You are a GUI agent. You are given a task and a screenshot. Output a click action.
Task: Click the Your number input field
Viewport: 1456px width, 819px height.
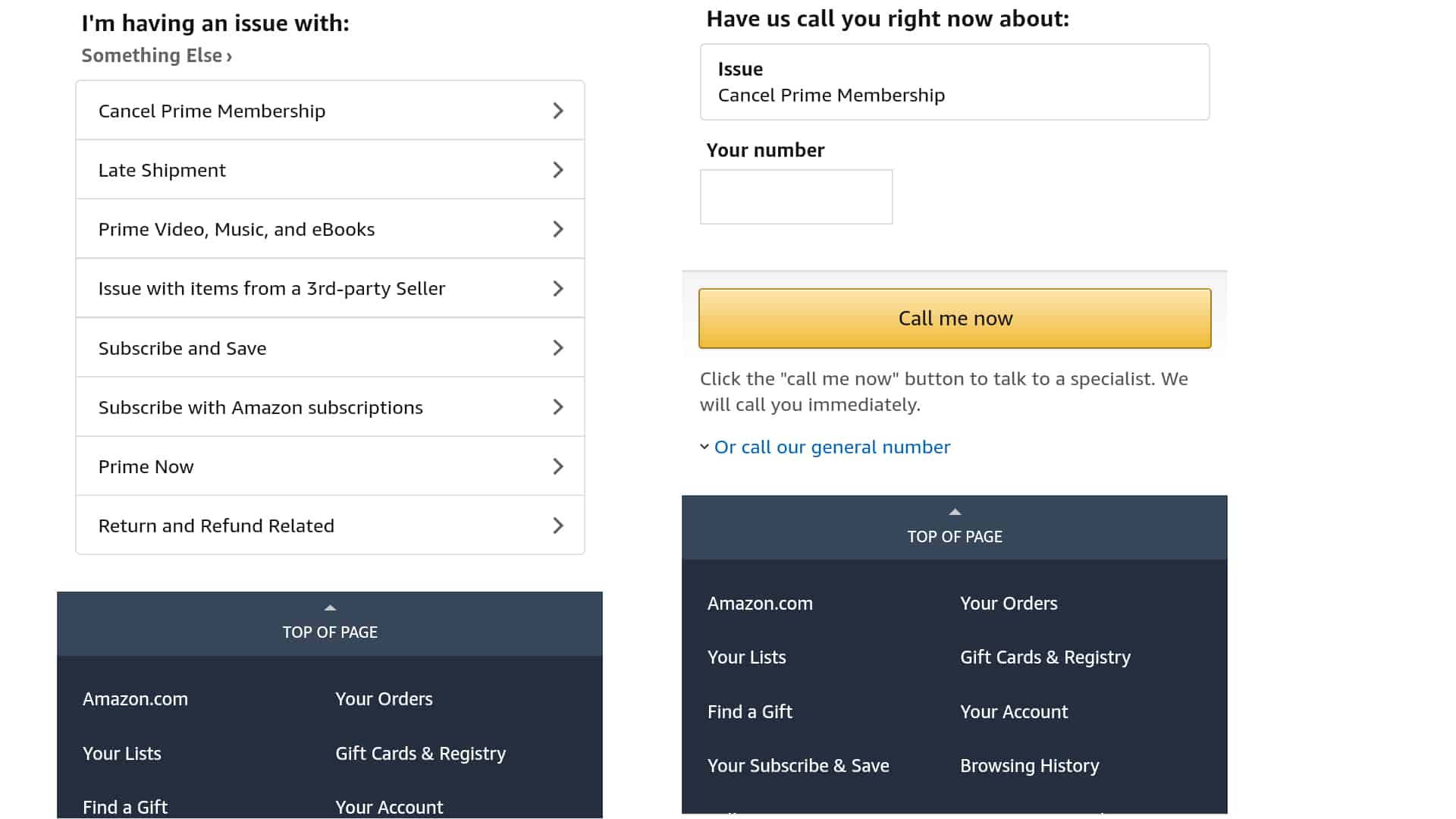point(795,196)
